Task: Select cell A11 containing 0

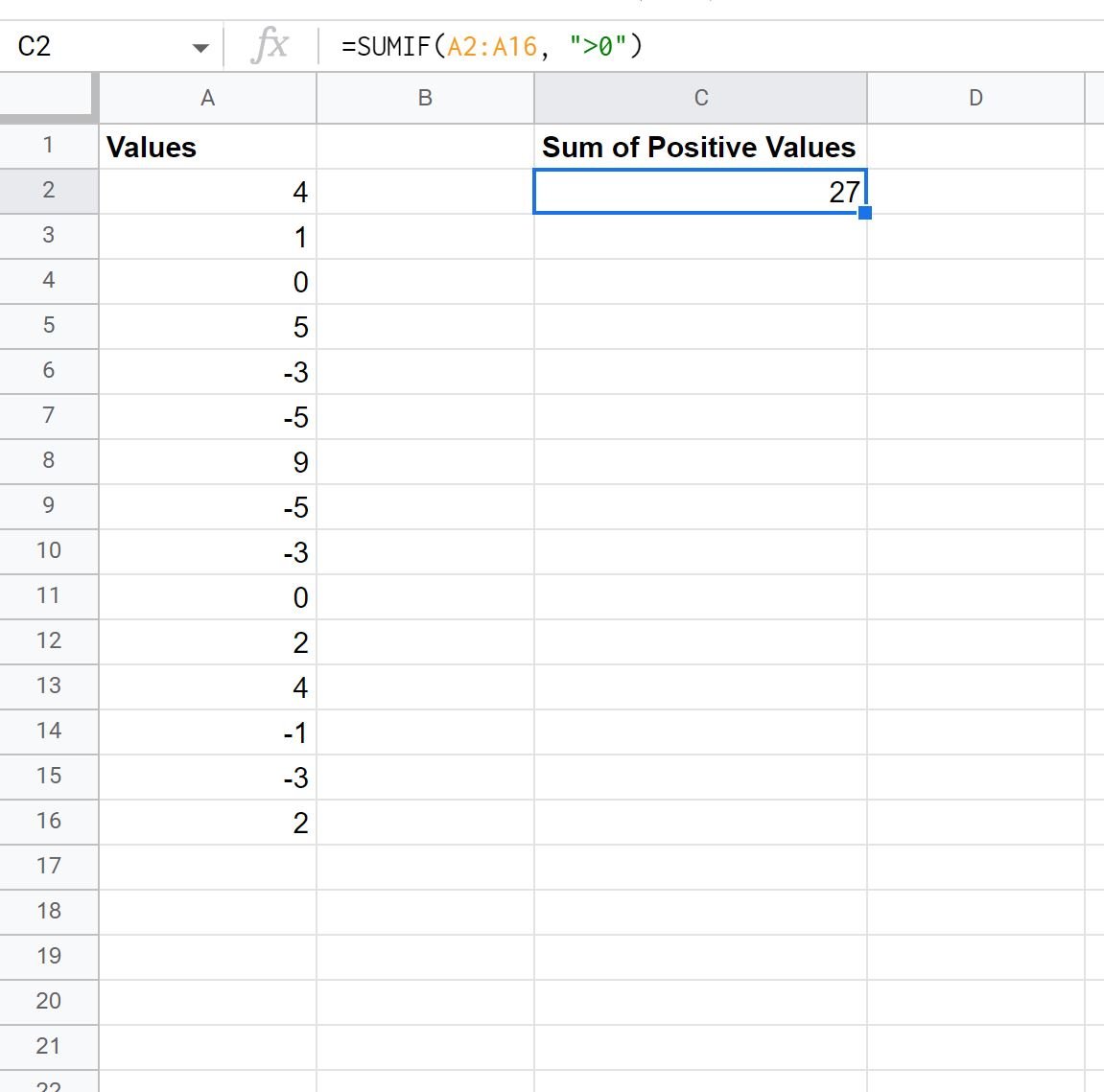Action: click(208, 596)
